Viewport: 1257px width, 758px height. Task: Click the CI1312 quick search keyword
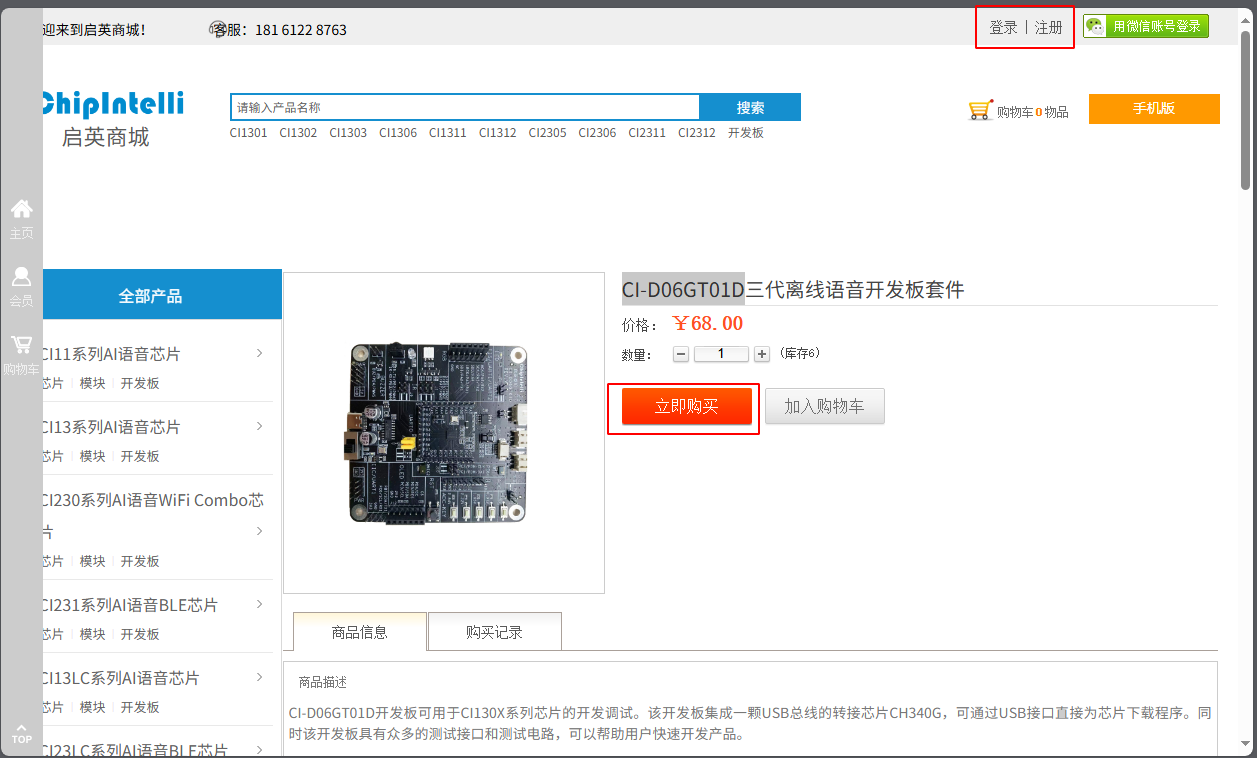click(497, 132)
